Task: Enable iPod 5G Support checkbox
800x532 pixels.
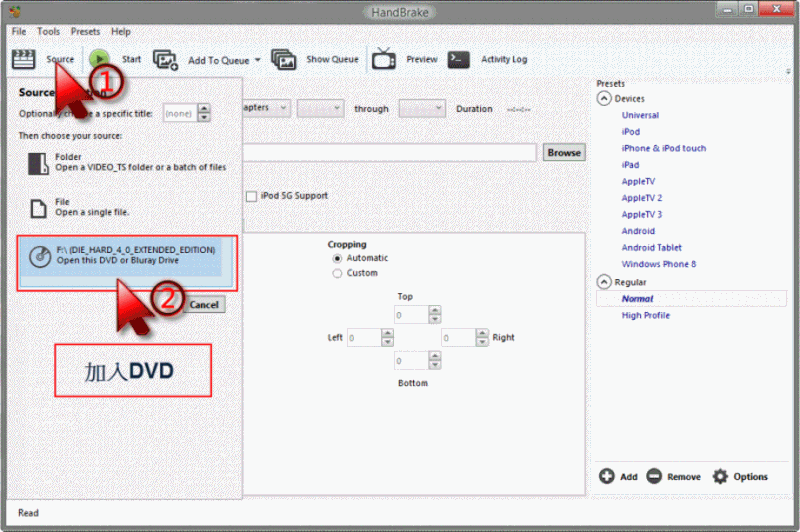Action: click(x=252, y=196)
